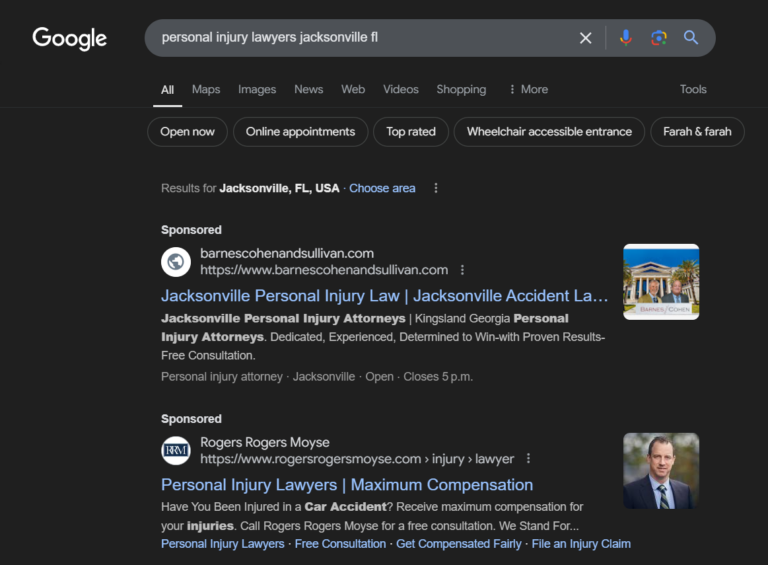
Task: Click the magnifying glass search button
Action: [x=691, y=38]
